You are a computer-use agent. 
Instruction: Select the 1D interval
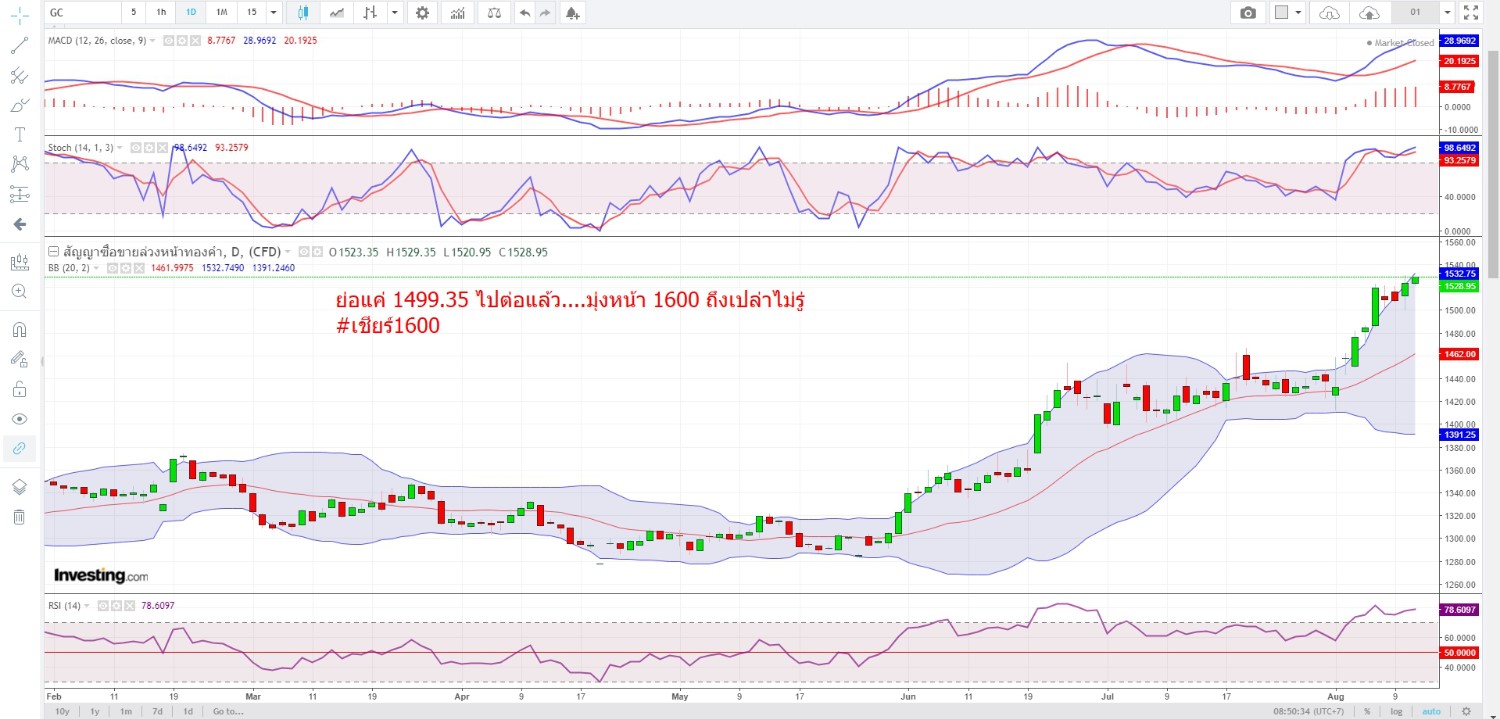click(x=191, y=12)
